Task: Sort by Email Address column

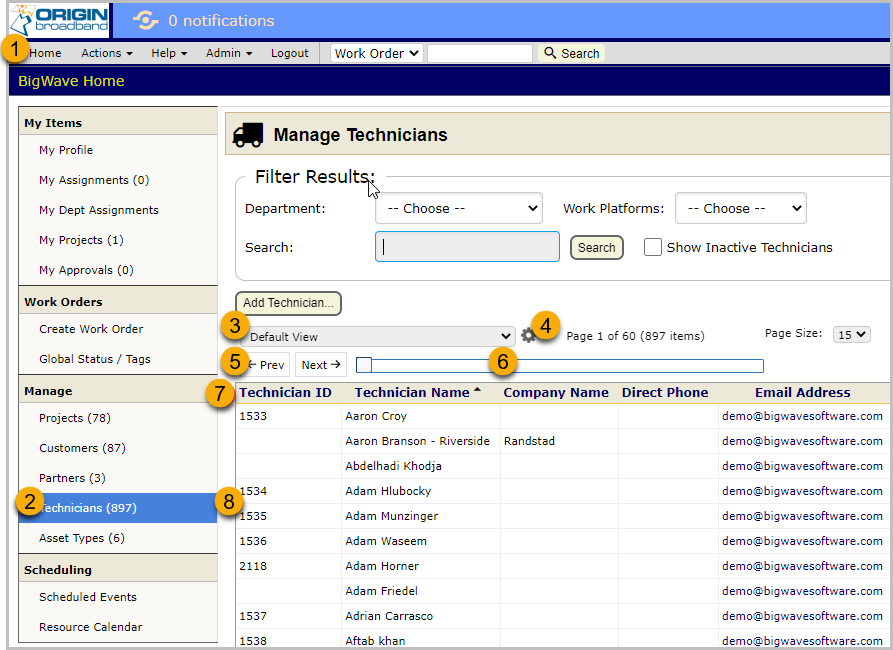Action: tap(802, 393)
